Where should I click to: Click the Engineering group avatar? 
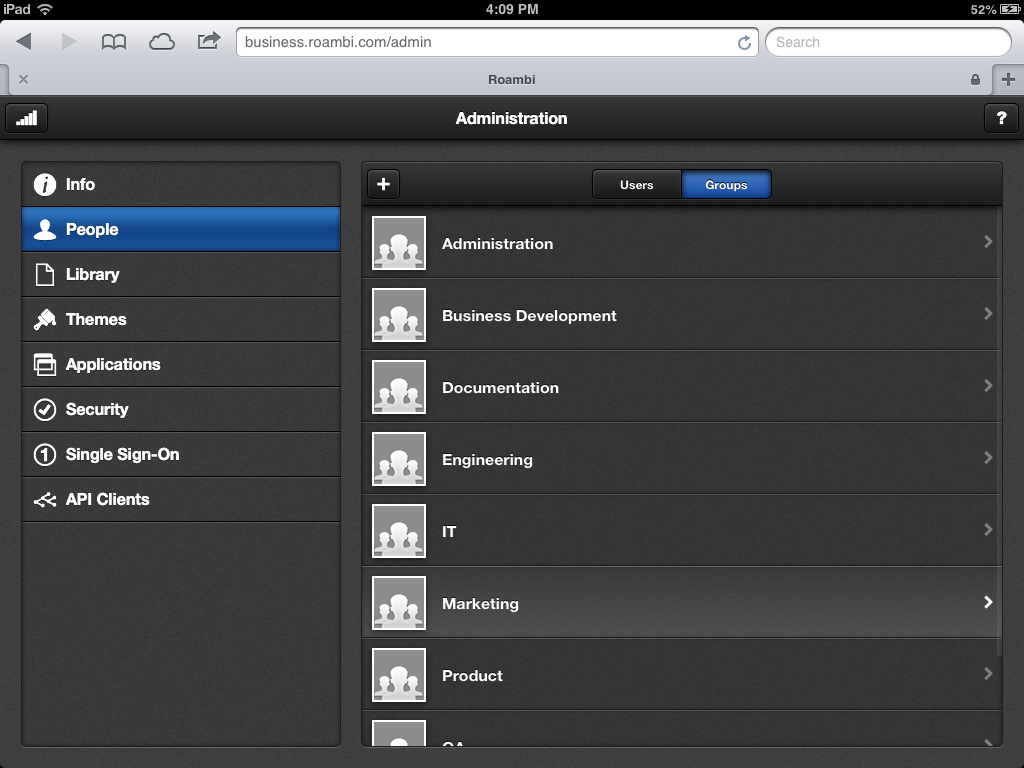pyautogui.click(x=399, y=459)
